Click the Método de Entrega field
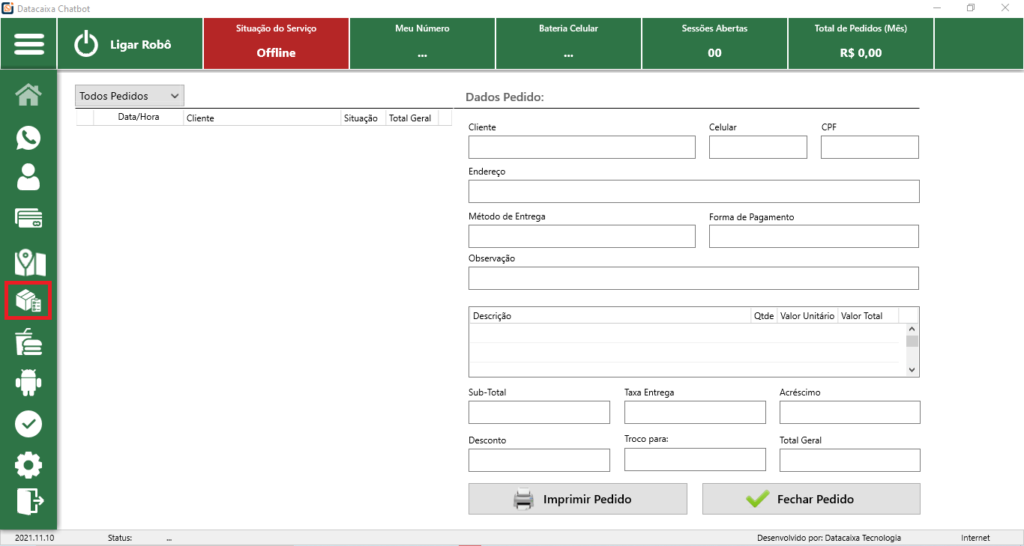 pos(582,236)
